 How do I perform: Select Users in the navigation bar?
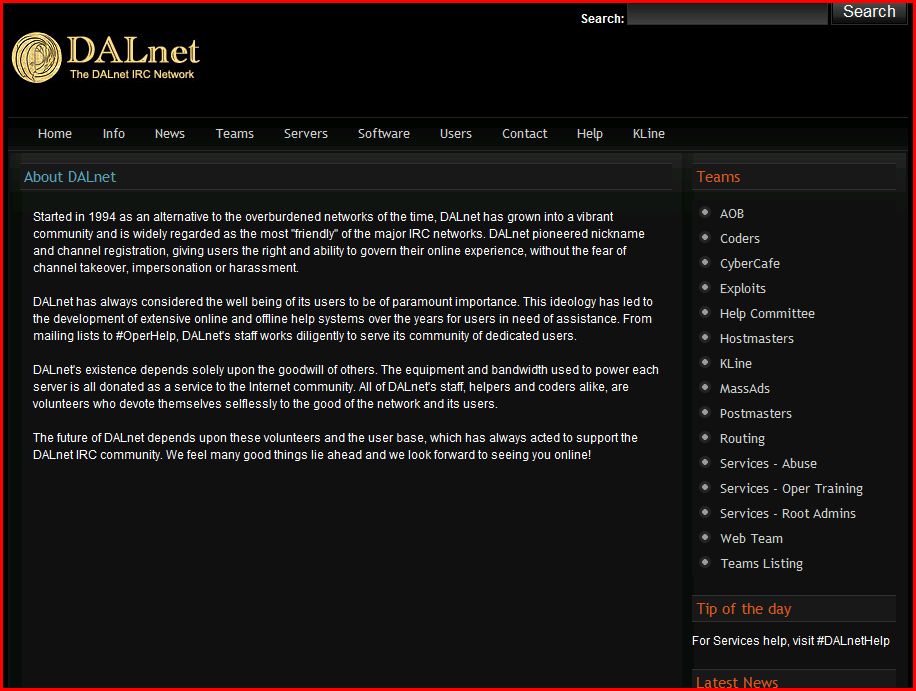point(456,134)
